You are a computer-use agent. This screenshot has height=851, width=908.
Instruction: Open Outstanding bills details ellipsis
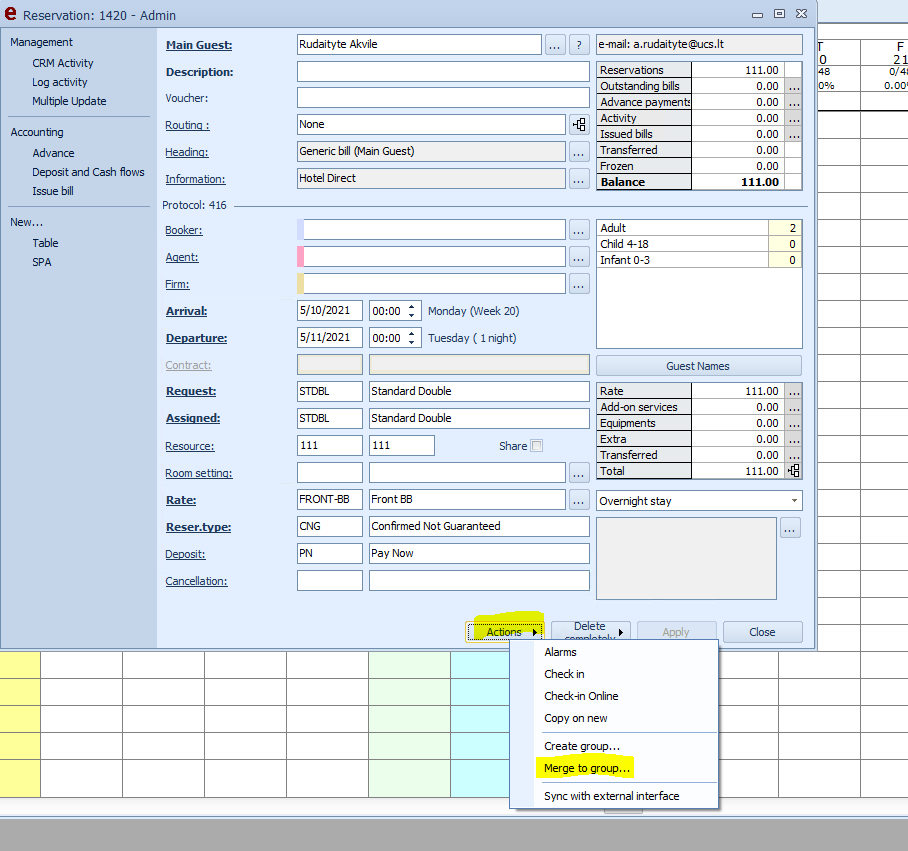794,86
